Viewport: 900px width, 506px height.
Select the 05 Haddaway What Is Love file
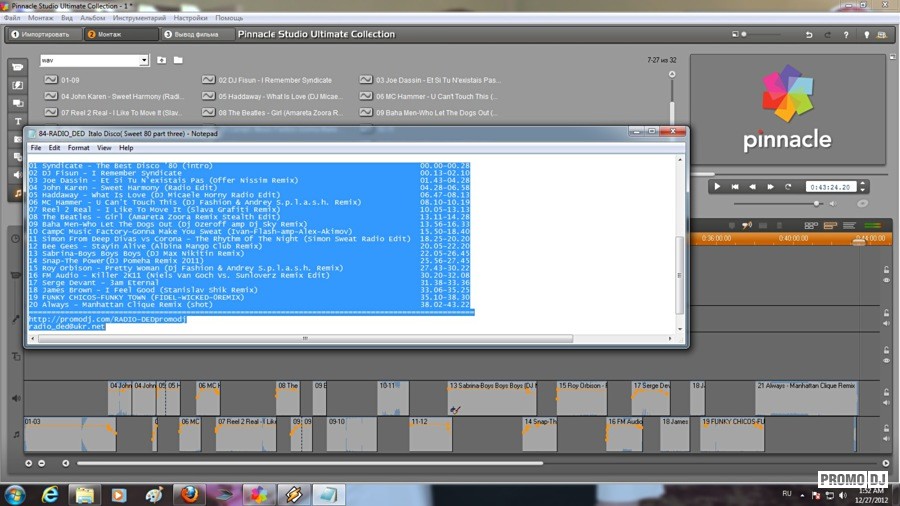coord(272,96)
